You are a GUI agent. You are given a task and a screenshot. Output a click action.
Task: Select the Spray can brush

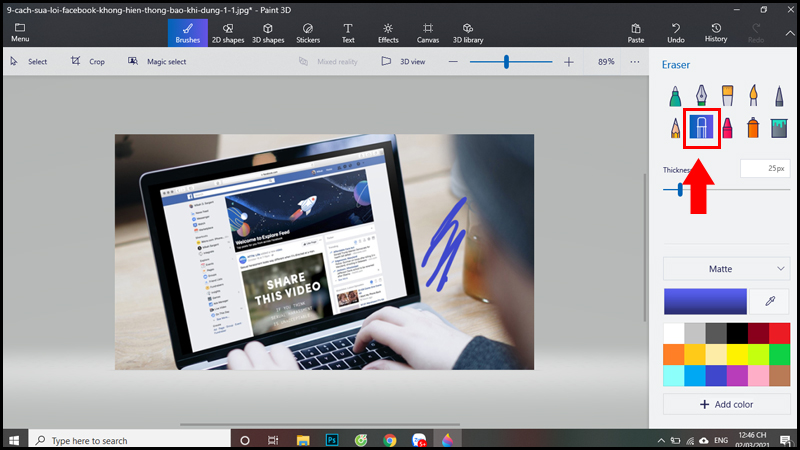click(753, 128)
